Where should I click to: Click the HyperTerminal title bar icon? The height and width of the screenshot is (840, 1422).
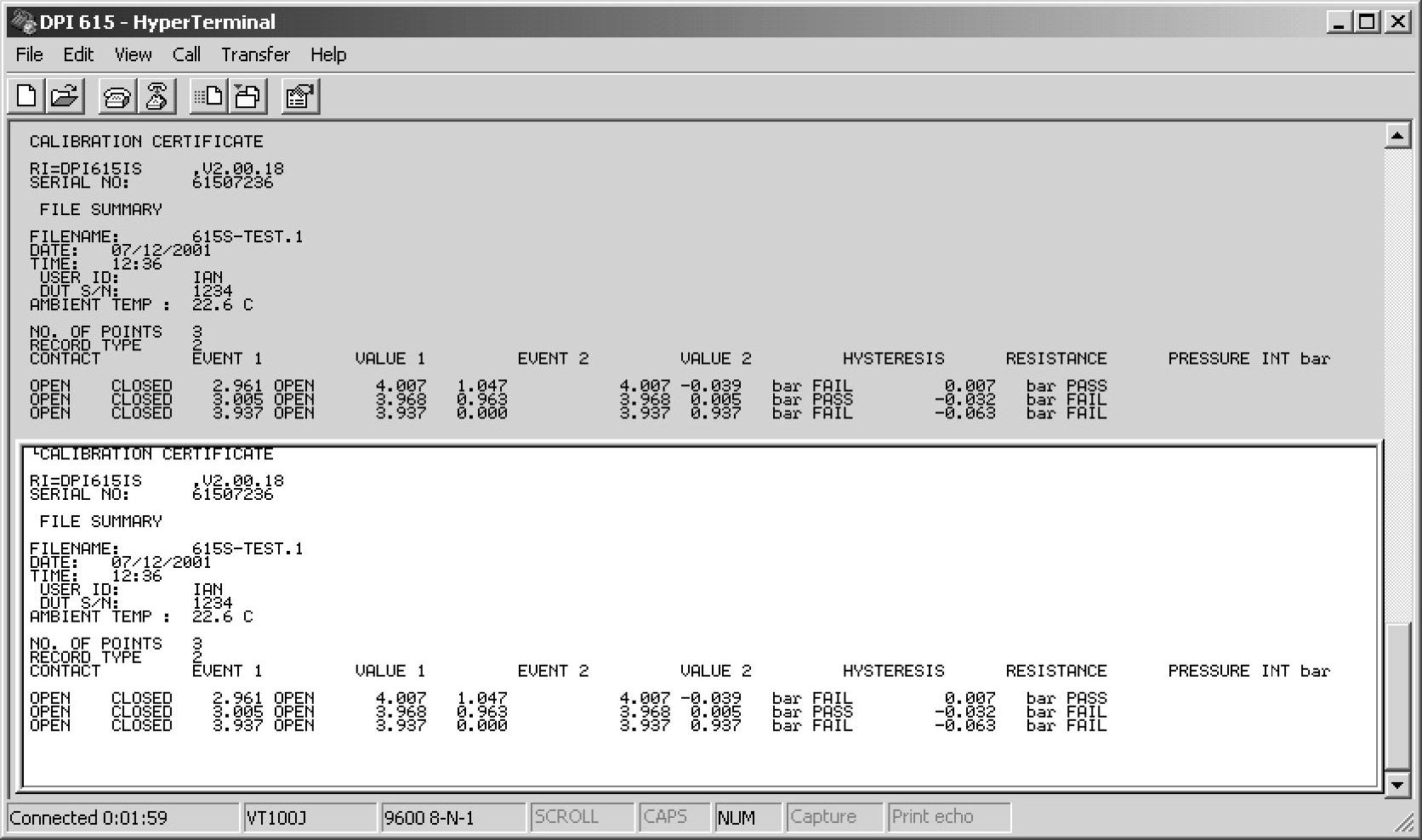pyautogui.click(x=23, y=21)
